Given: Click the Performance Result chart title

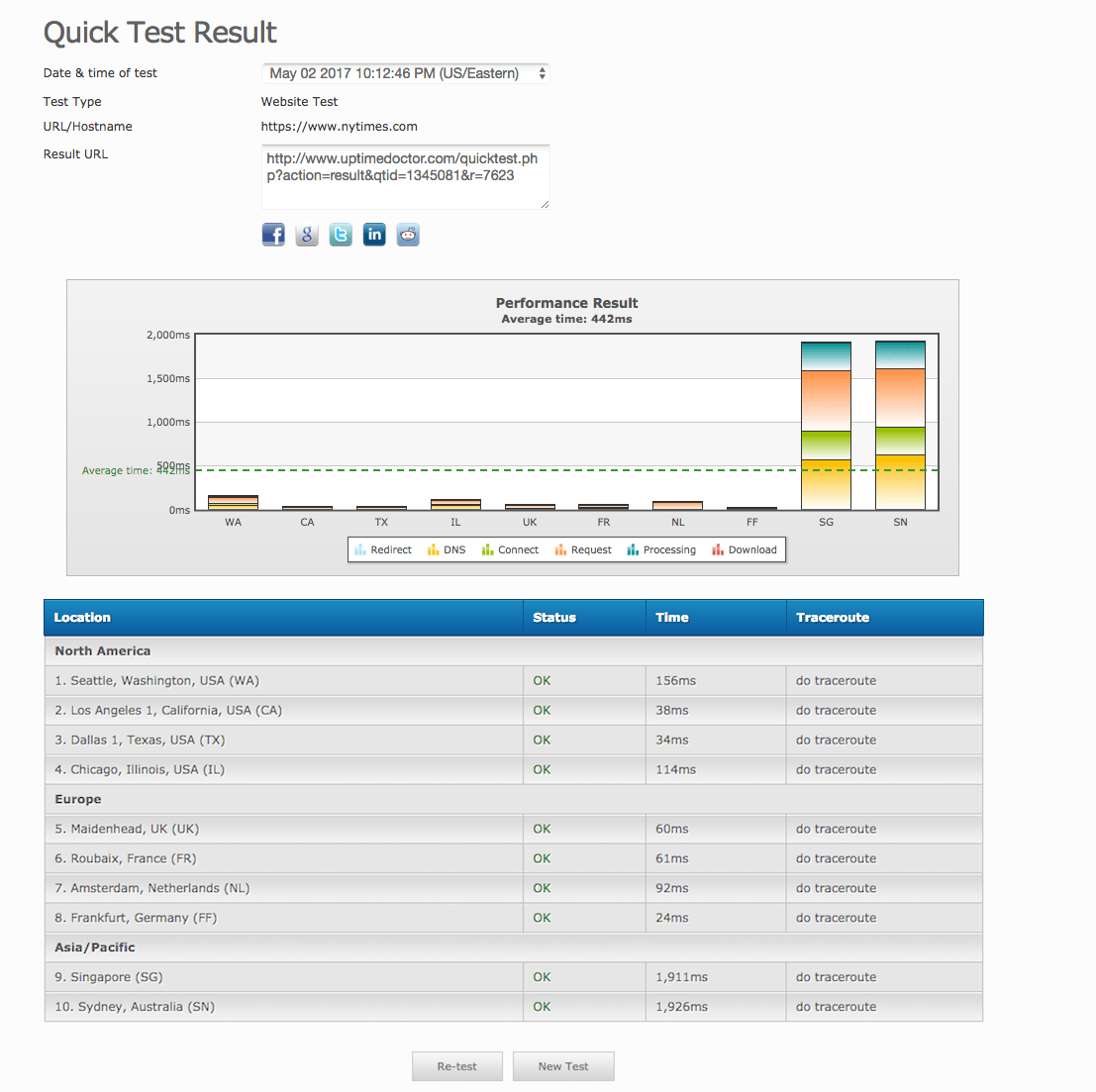Looking at the screenshot, I should (567, 303).
